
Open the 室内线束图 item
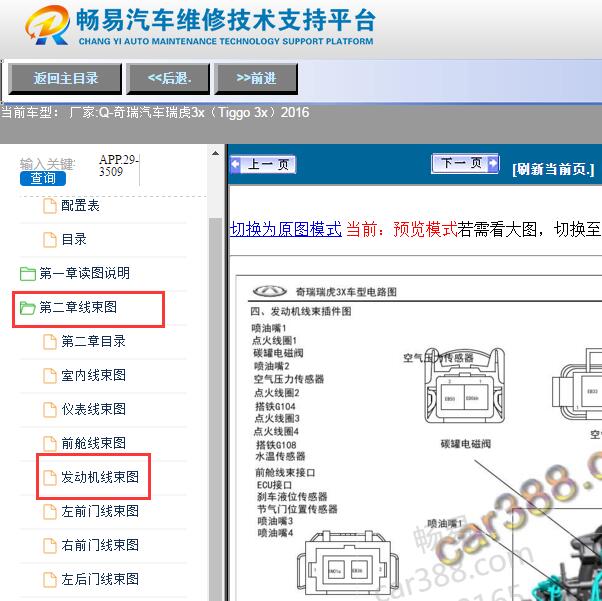[93, 375]
